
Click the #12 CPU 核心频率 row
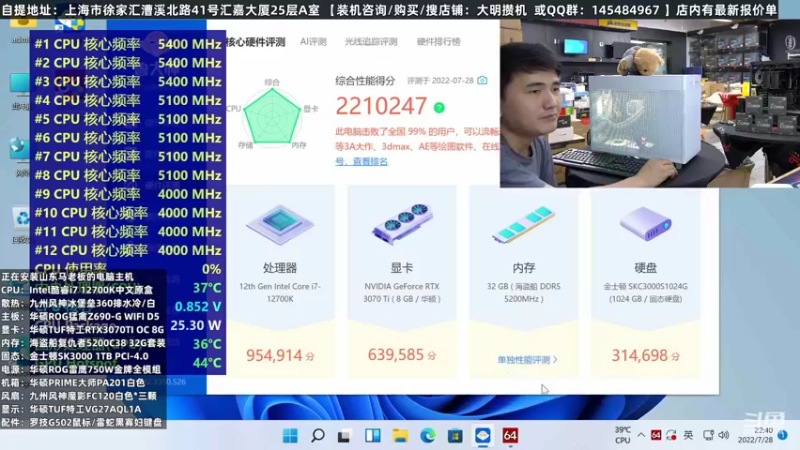[x=128, y=251]
